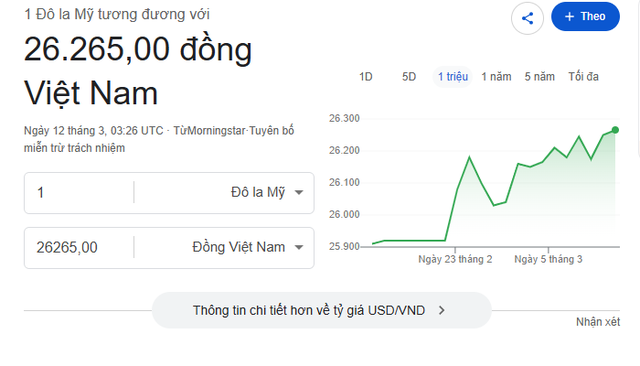
Task: Select the 1D time range tab
Action: (x=366, y=77)
